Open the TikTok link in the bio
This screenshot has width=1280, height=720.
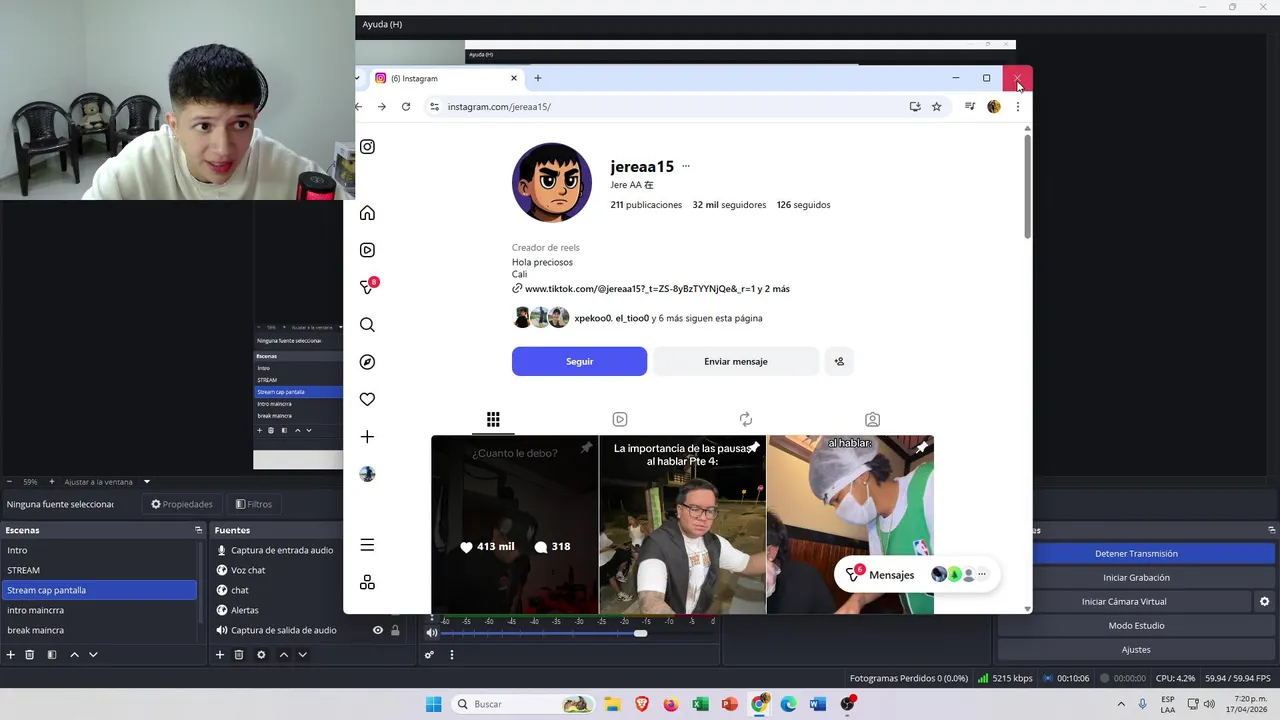[x=657, y=289]
